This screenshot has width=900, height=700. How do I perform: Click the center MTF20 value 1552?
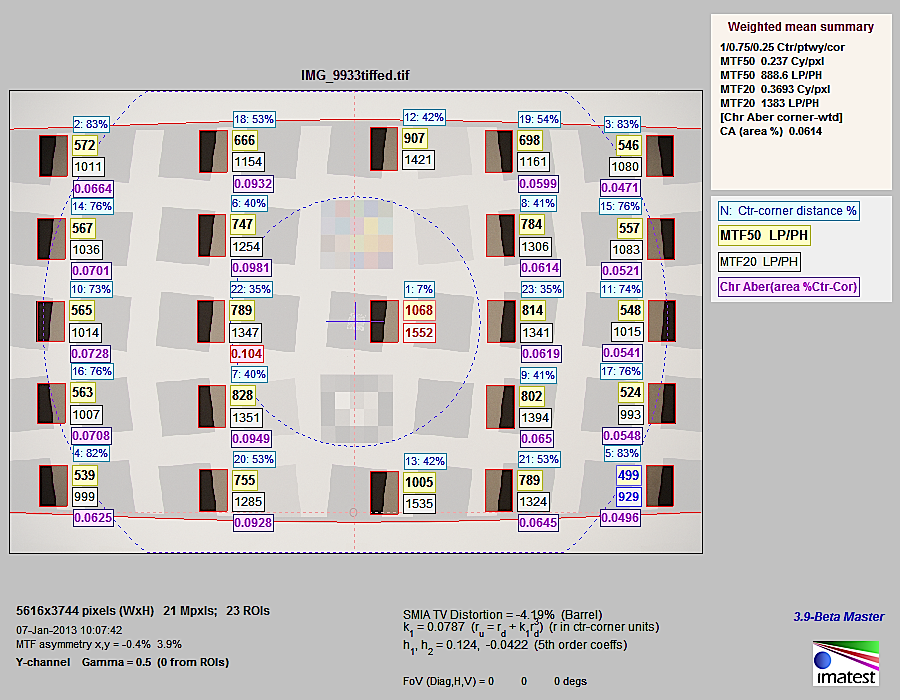(x=419, y=333)
